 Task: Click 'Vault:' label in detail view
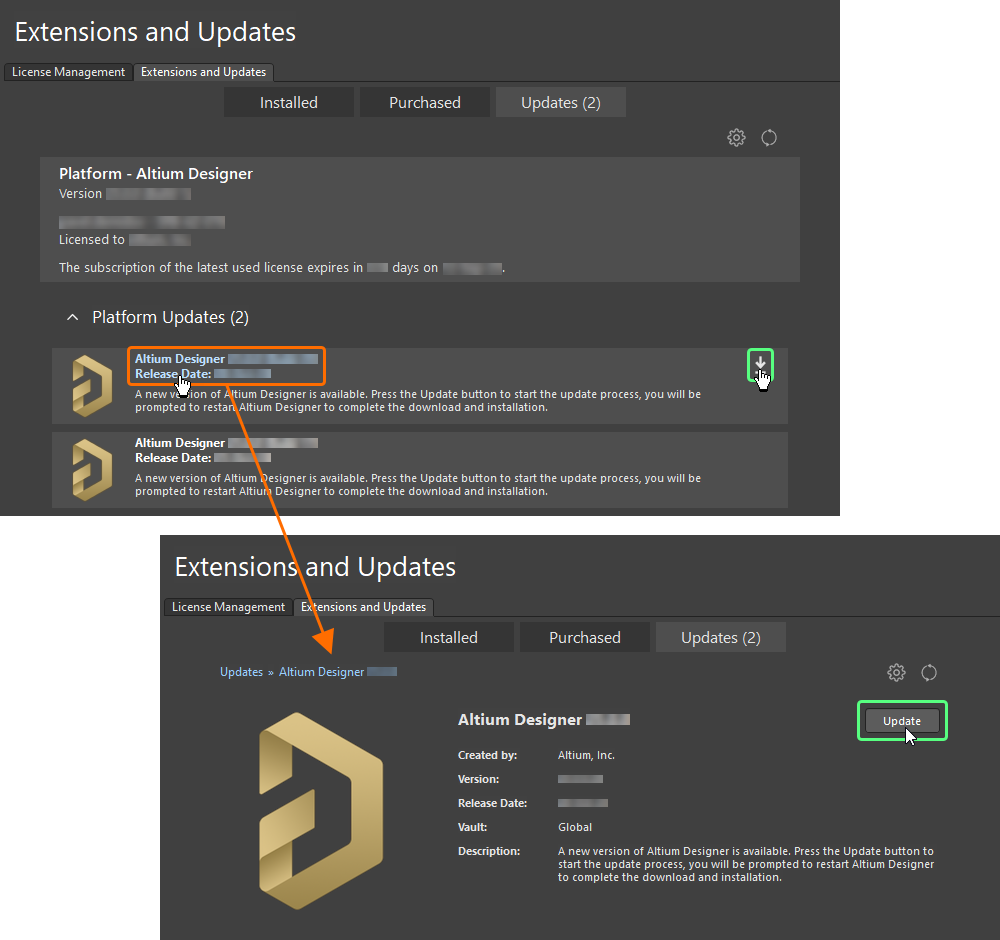click(x=472, y=827)
